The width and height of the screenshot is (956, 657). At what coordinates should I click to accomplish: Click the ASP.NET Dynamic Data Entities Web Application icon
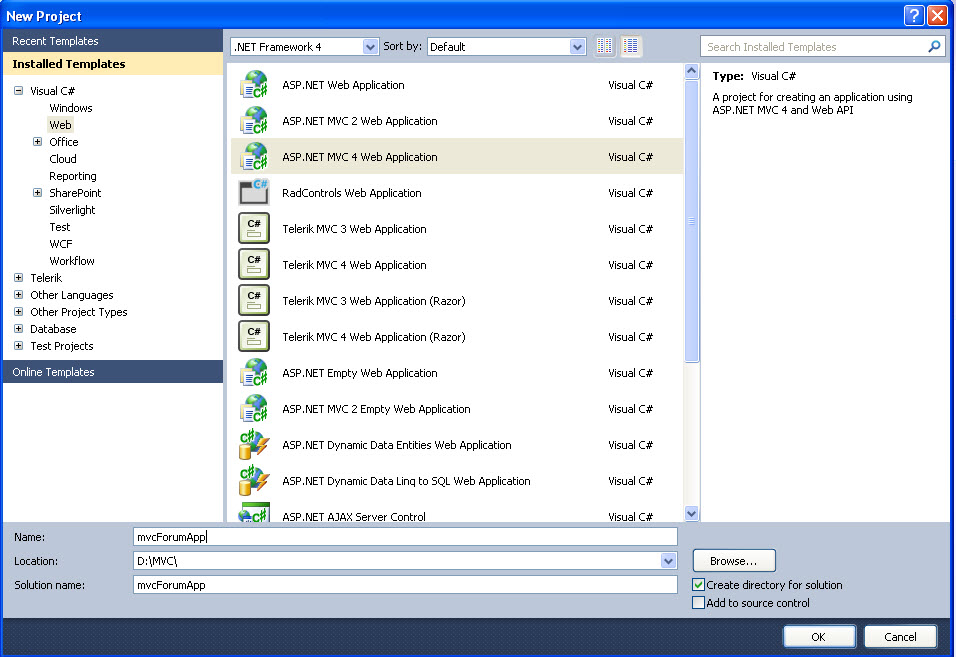[x=254, y=445]
